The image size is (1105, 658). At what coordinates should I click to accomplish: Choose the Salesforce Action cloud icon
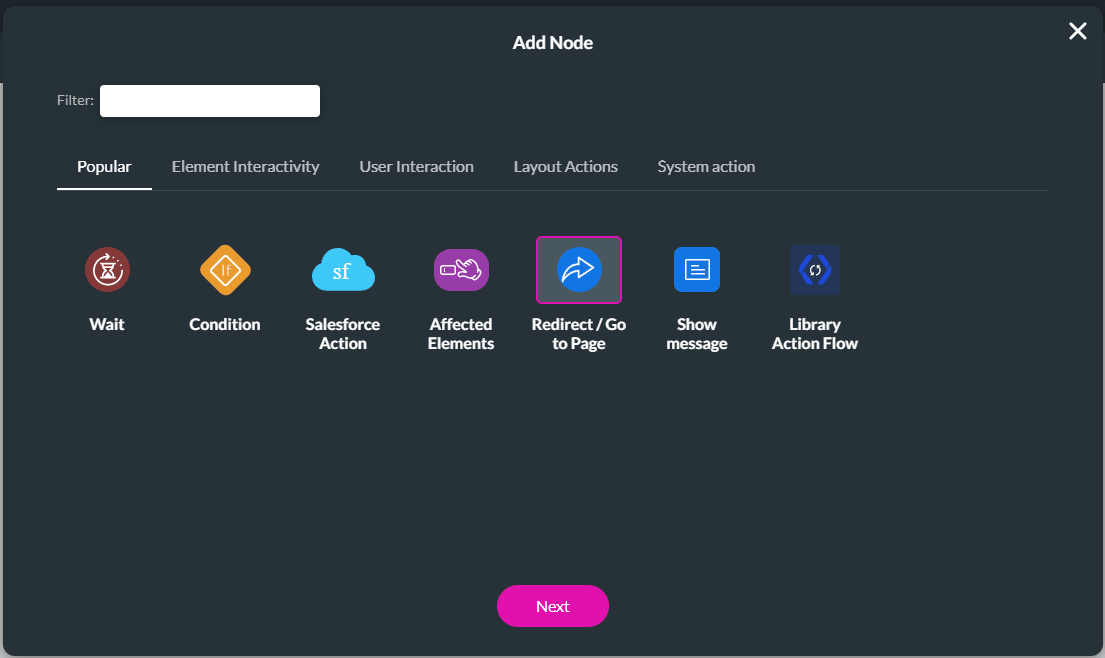343,269
